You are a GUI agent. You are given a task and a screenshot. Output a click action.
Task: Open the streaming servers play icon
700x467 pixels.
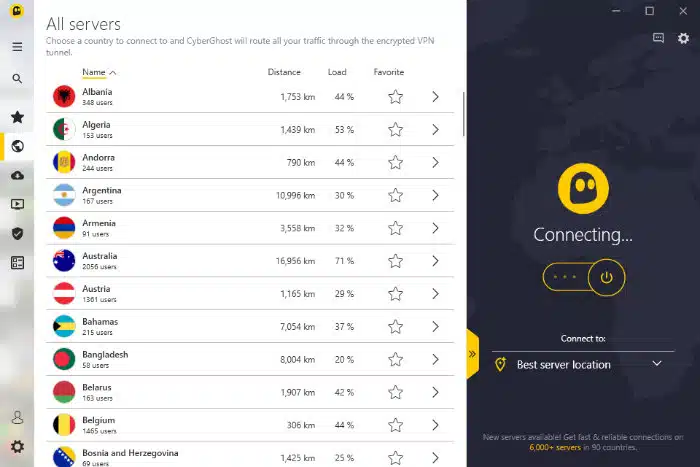(x=17, y=204)
